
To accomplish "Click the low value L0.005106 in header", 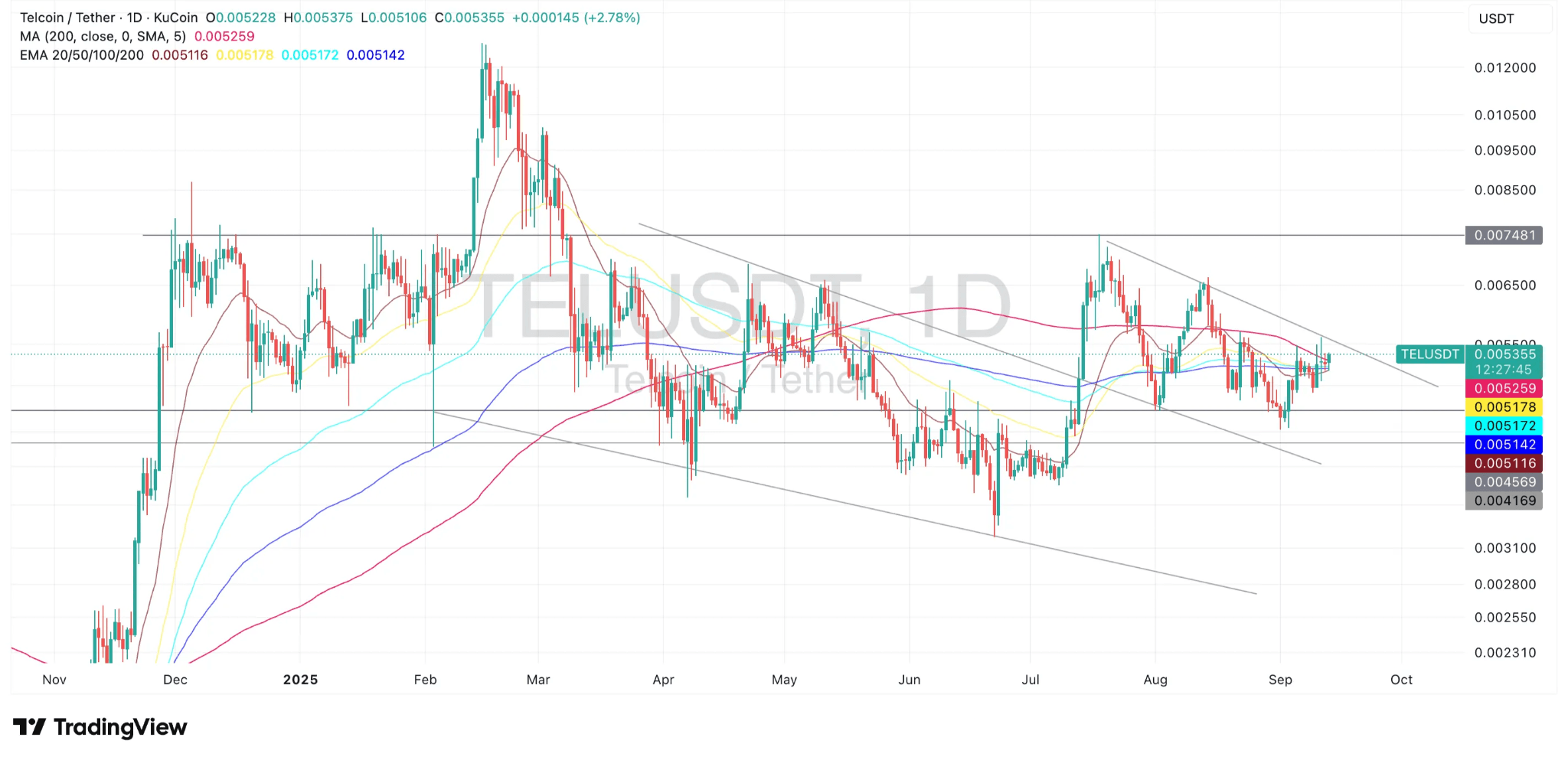I will (x=394, y=18).
